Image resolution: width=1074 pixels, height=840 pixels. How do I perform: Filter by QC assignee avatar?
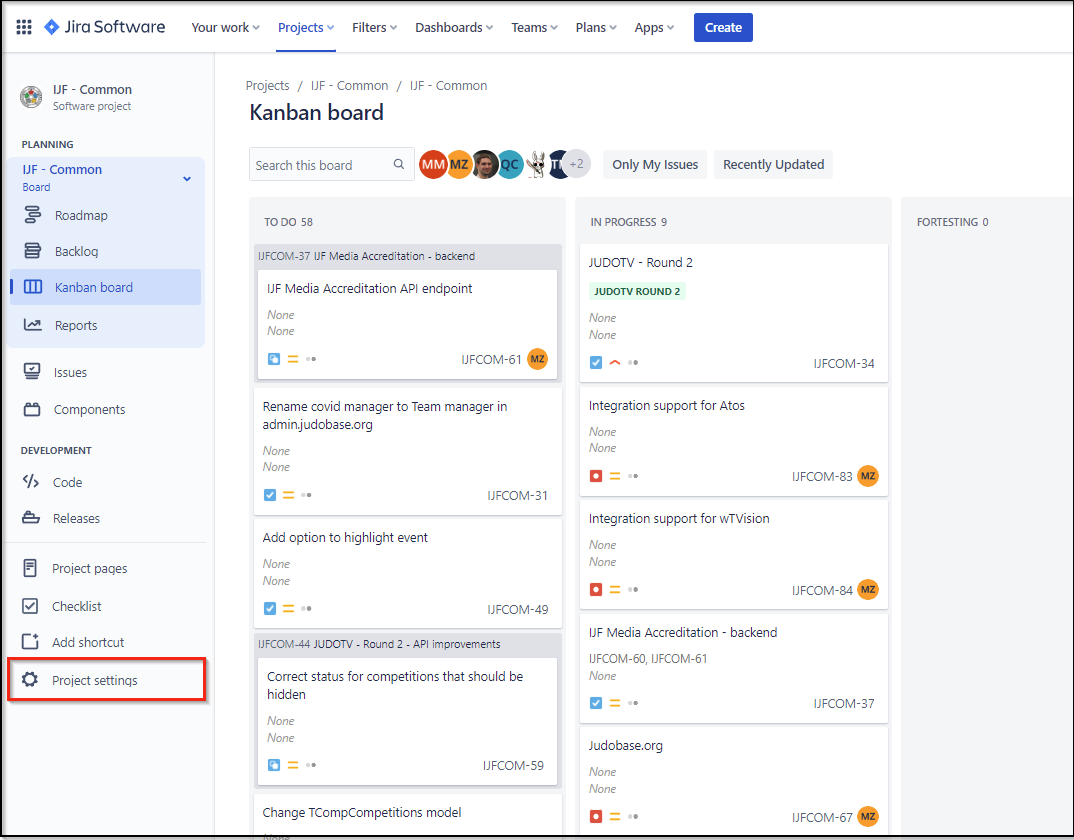(x=510, y=164)
